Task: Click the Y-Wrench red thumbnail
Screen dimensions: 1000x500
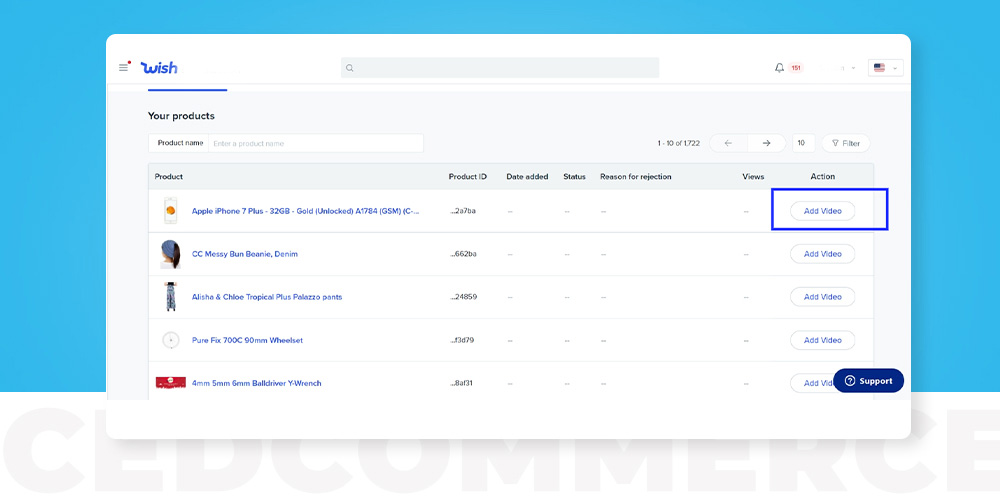Action: click(x=171, y=383)
